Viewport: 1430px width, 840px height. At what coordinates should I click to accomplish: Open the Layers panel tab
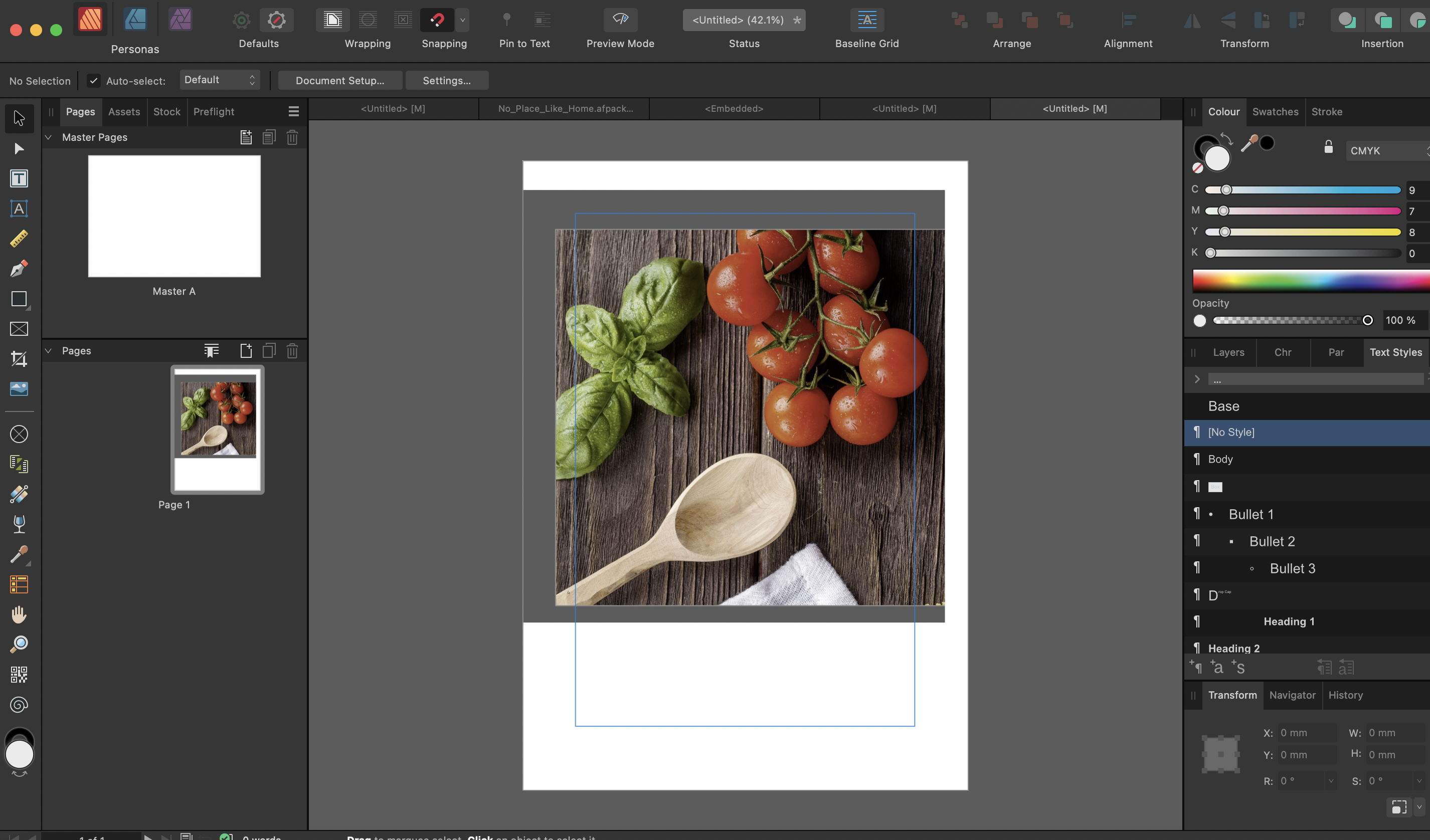(1228, 352)
